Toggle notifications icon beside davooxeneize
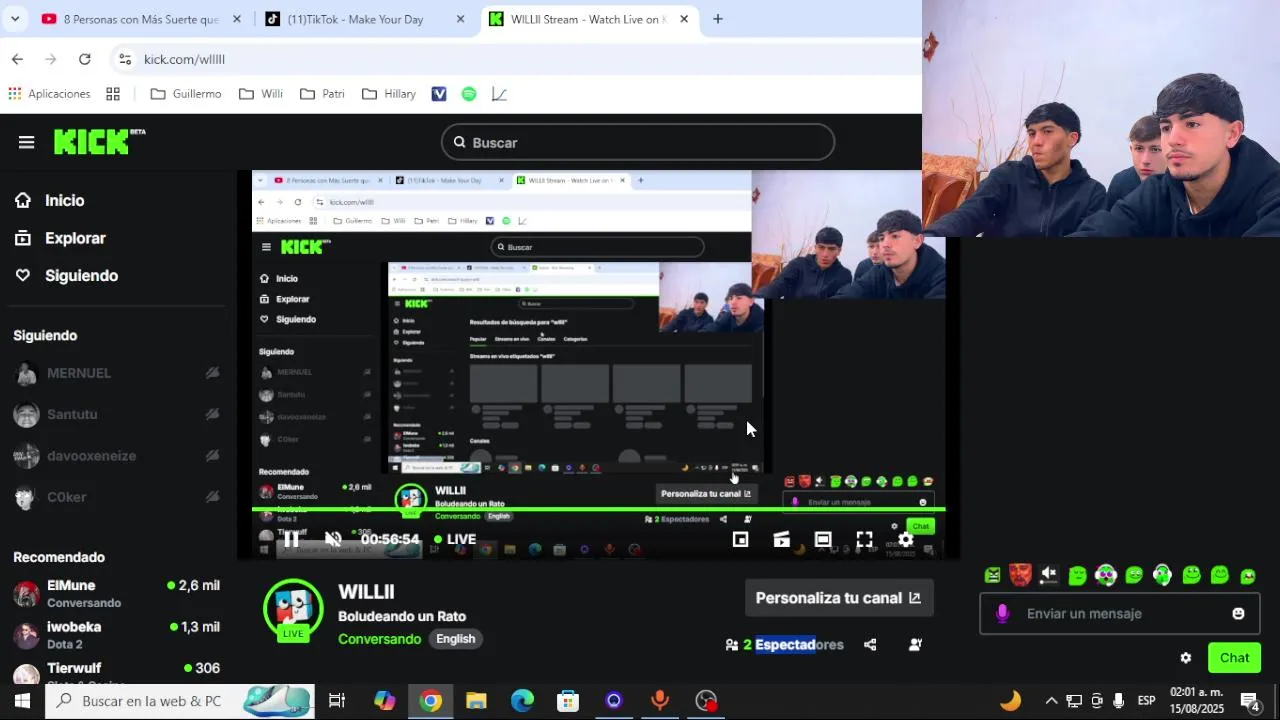1280x720 pixels. click(212, 456)
